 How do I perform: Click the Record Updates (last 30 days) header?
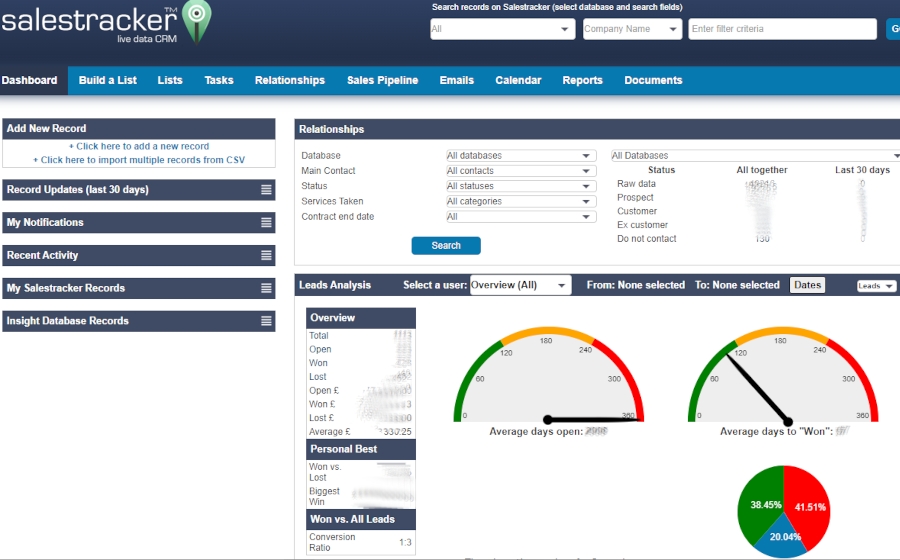pos(139,190)
